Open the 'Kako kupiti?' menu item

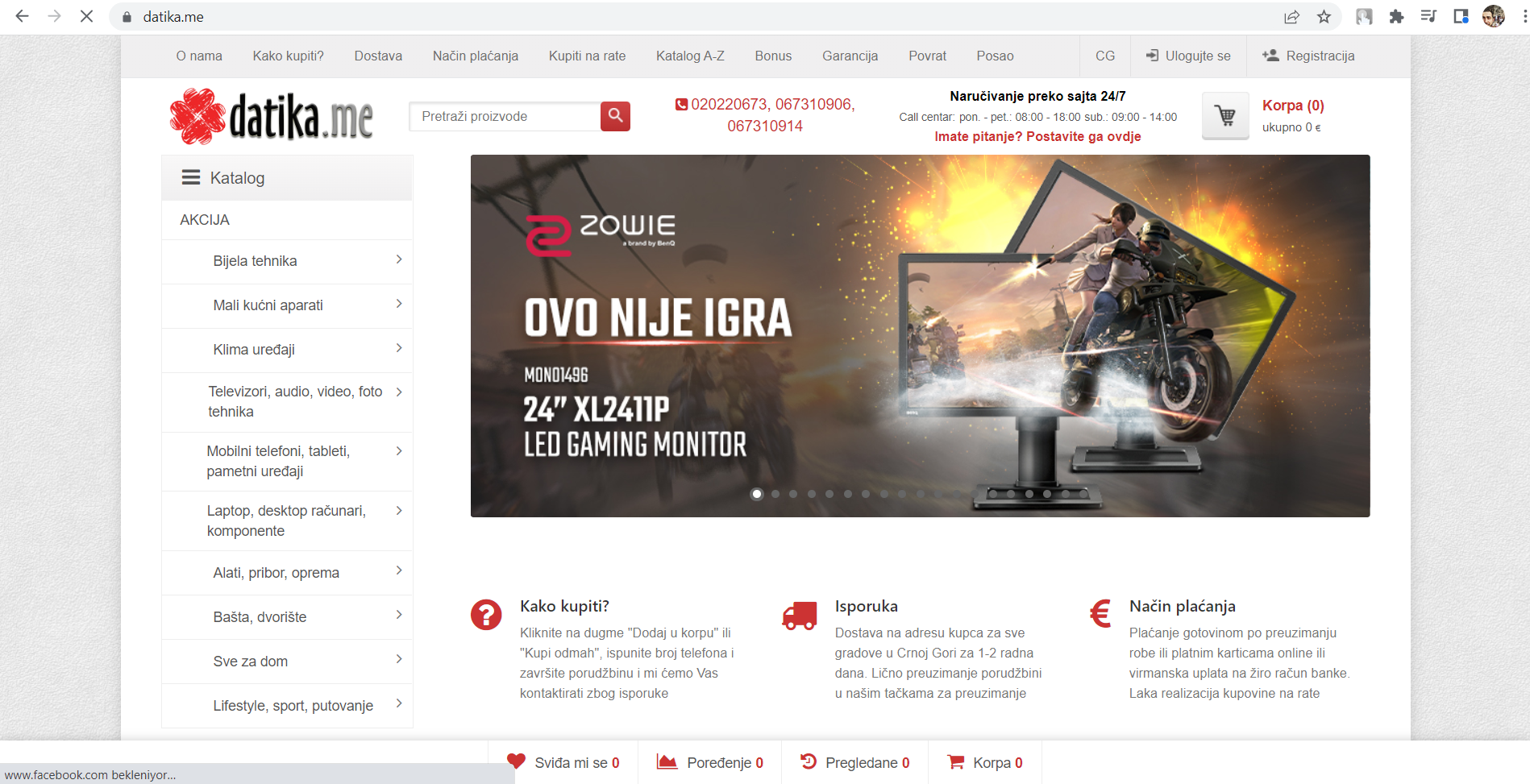pos(288,56)
